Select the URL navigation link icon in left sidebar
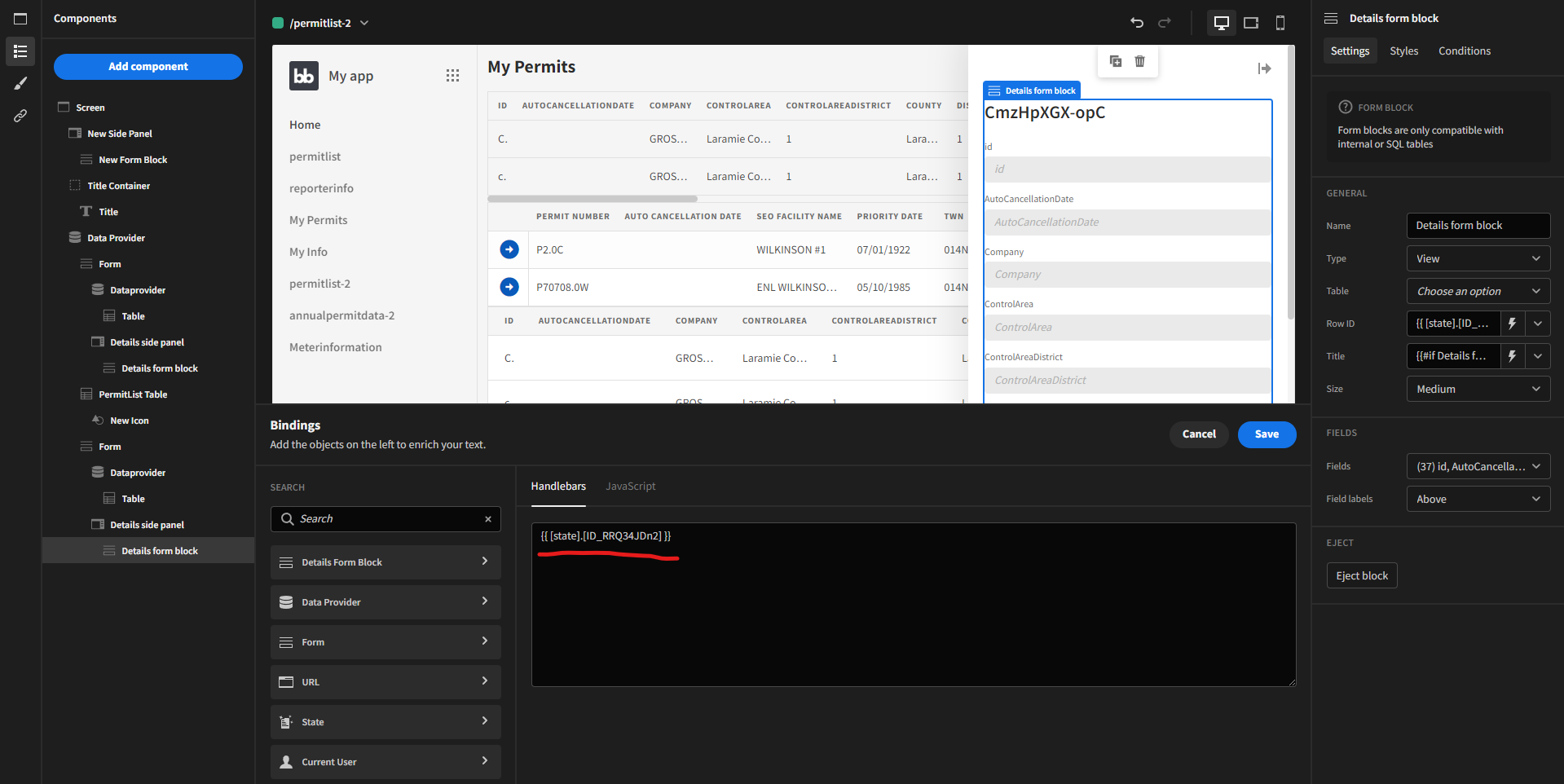The width and height of the screenshot is (1564, 784). pyautogui.click(x=20, y=115)
